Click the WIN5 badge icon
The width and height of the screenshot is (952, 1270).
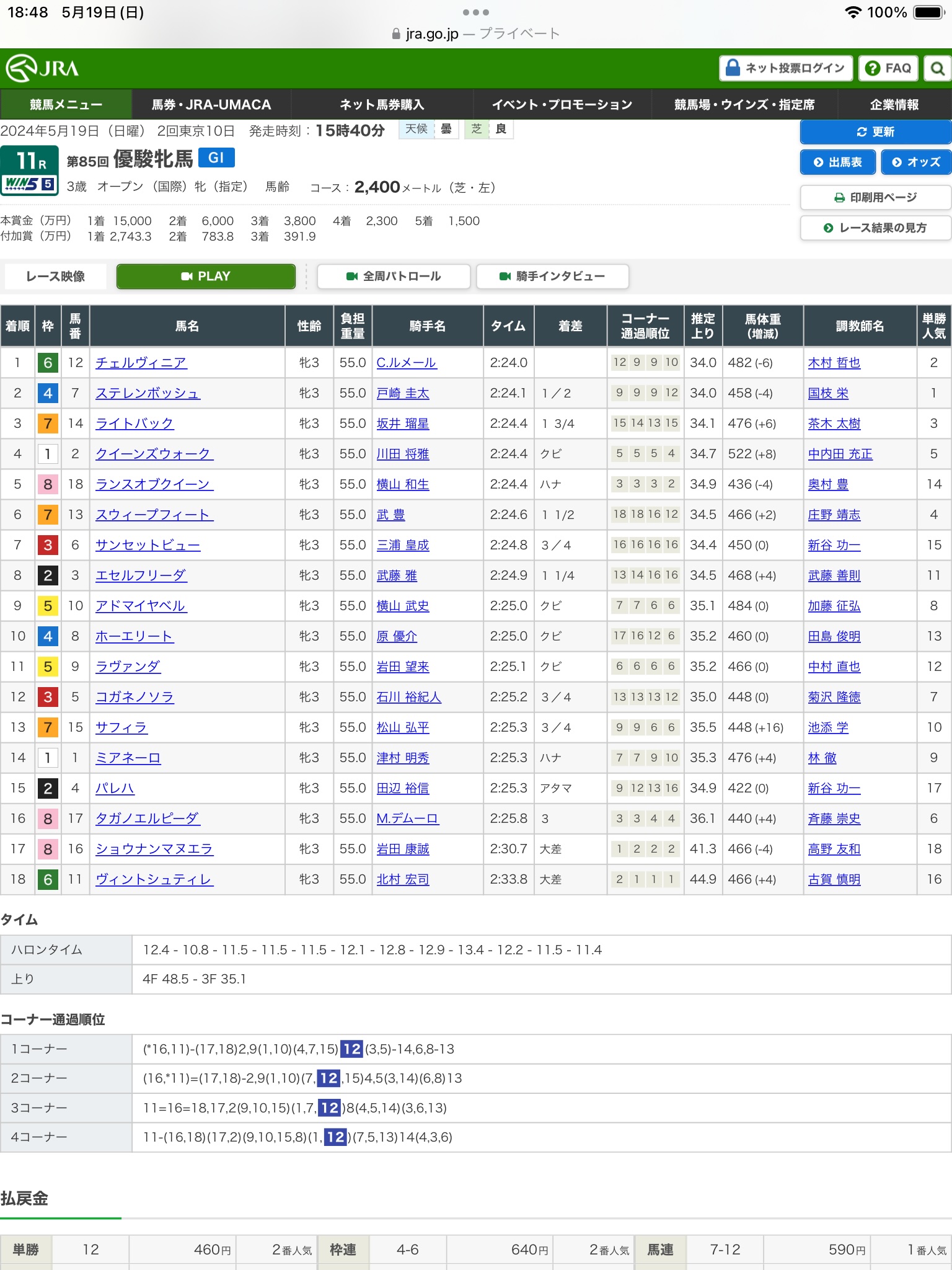[x=30, y=184]
